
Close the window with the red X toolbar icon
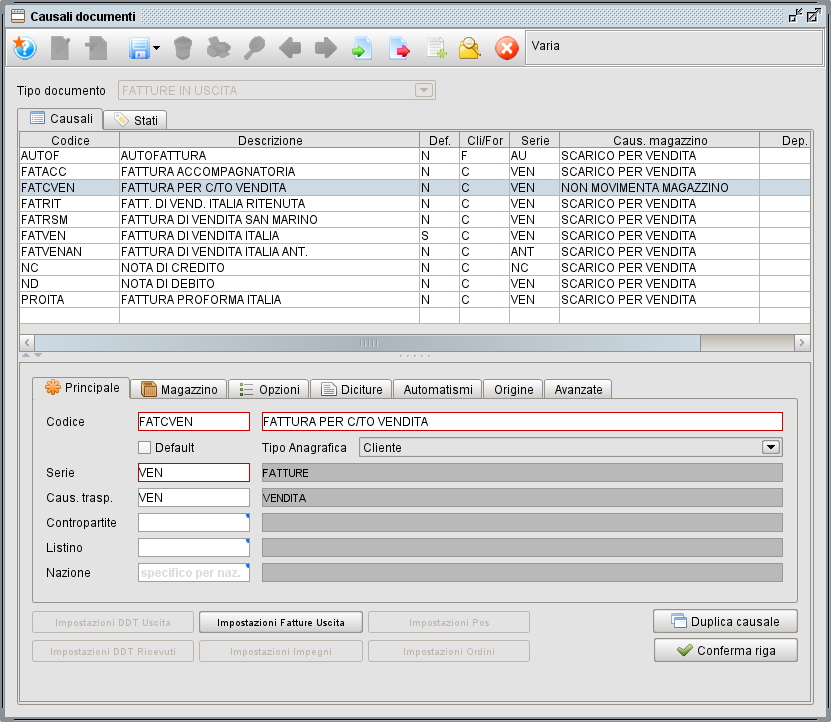[503, 48]
